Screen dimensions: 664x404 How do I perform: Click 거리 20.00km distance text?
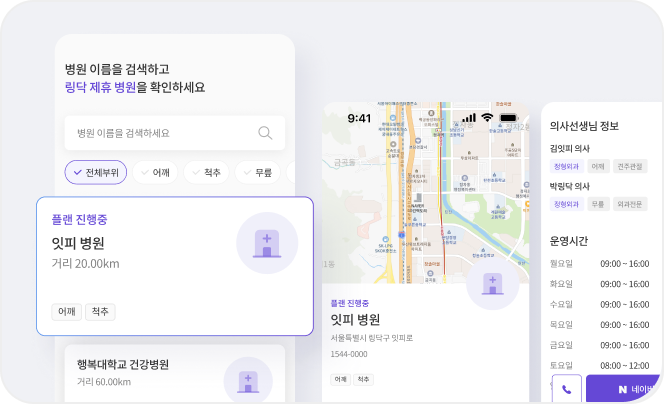pyautogui.click(x=86, y=264)
